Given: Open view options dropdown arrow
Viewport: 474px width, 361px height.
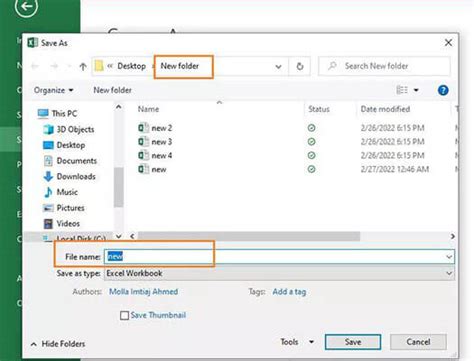Looking at the screenshot, I should [x=416, y=90].
